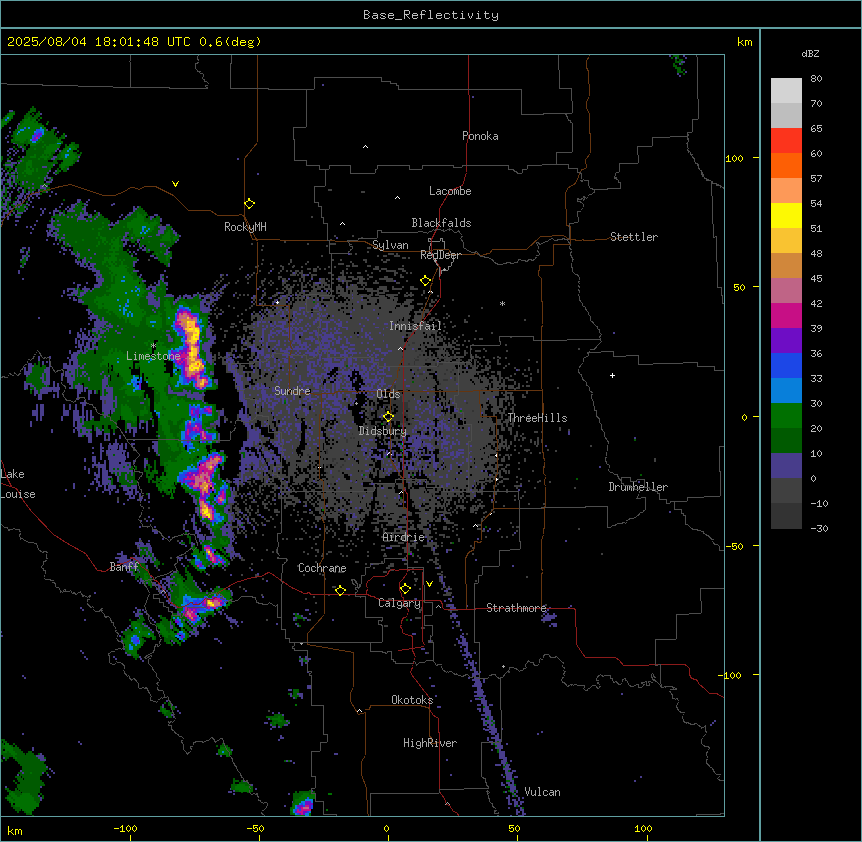Viewport: 862px width, 842px height.
Task: Click the Stettler town label
Action: coord(634,237)
